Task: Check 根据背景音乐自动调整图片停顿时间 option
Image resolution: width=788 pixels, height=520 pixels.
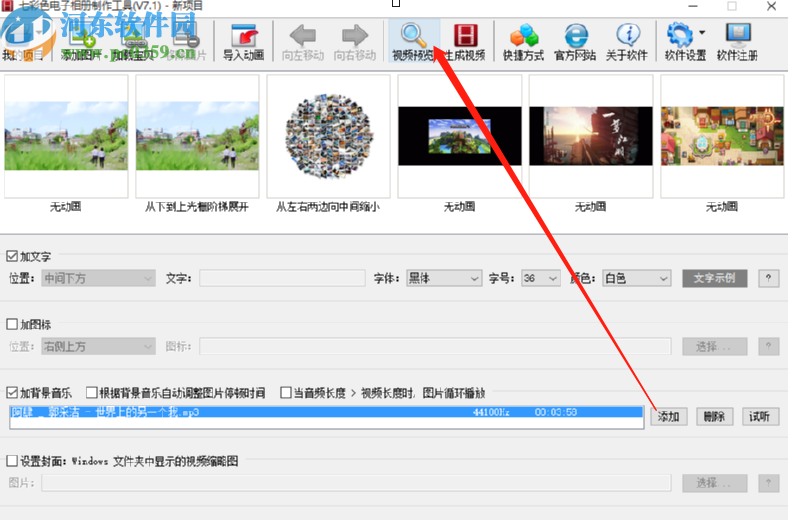Action: coord(91,392)
